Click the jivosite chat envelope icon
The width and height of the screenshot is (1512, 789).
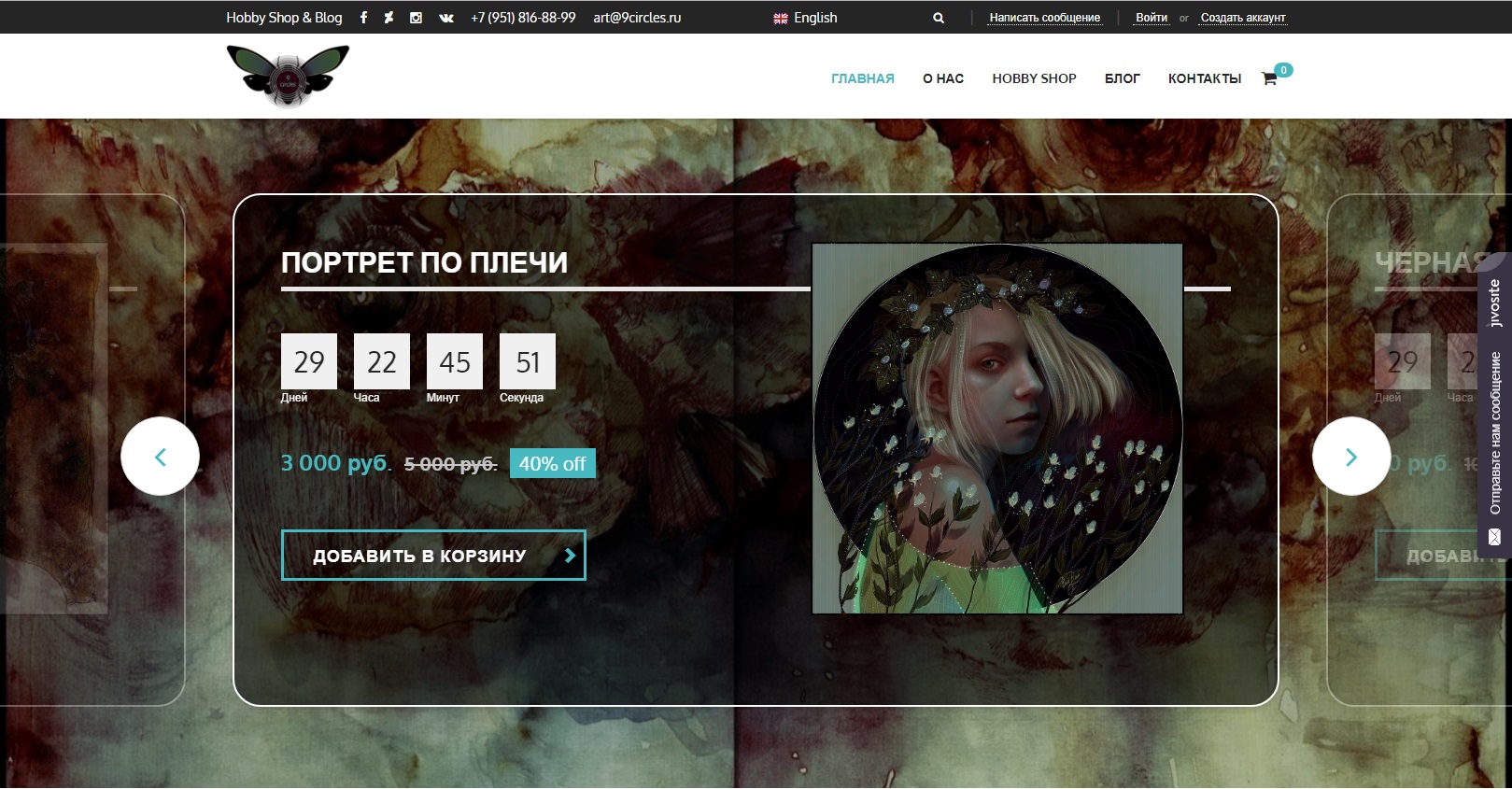1494,537
